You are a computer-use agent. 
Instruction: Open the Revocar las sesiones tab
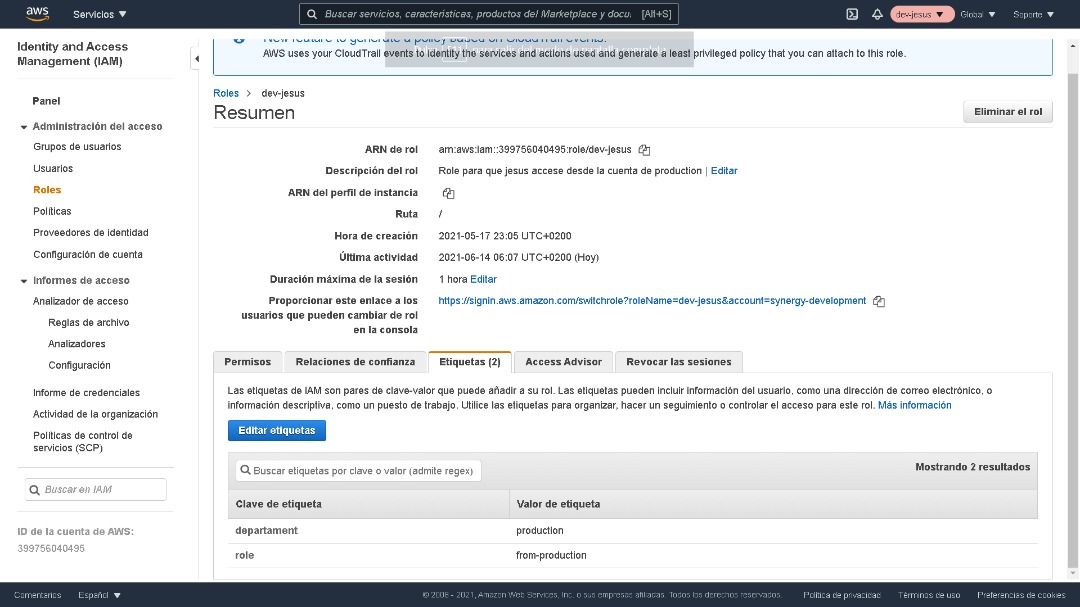click(x=678, y=362)
